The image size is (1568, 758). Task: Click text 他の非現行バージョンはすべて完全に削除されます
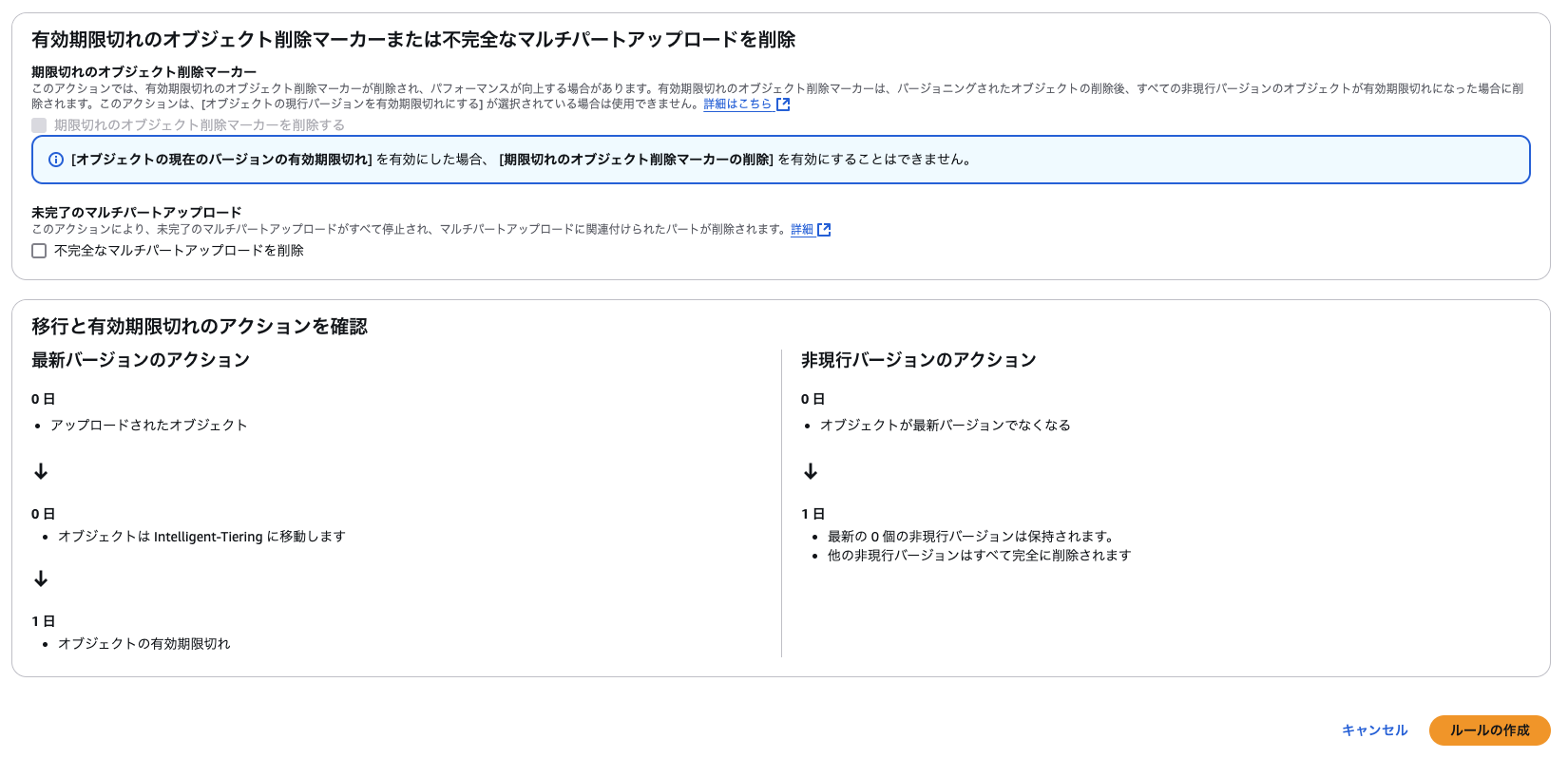point(979,556)
